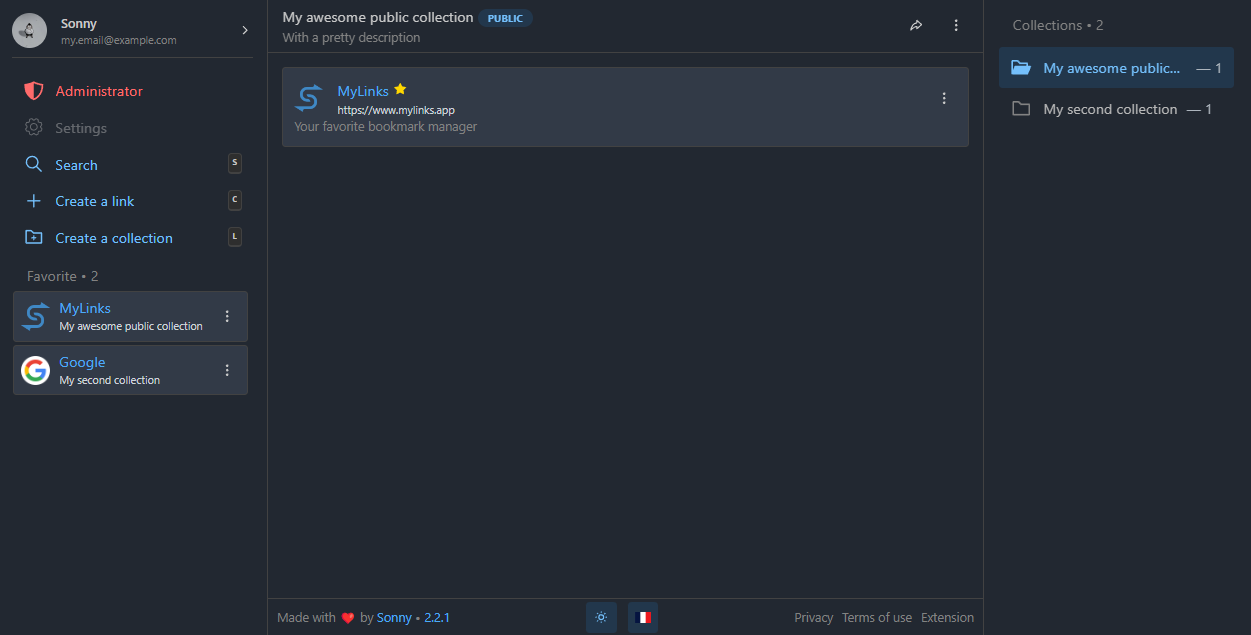Open Settings from the sidebar
1251x635 pixels.
tap(80, 128)
